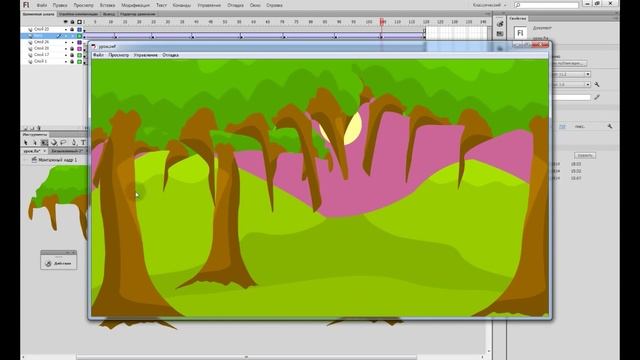
Task: Click the search magnifier icon in top search box
Action: [x=518, y=5]
